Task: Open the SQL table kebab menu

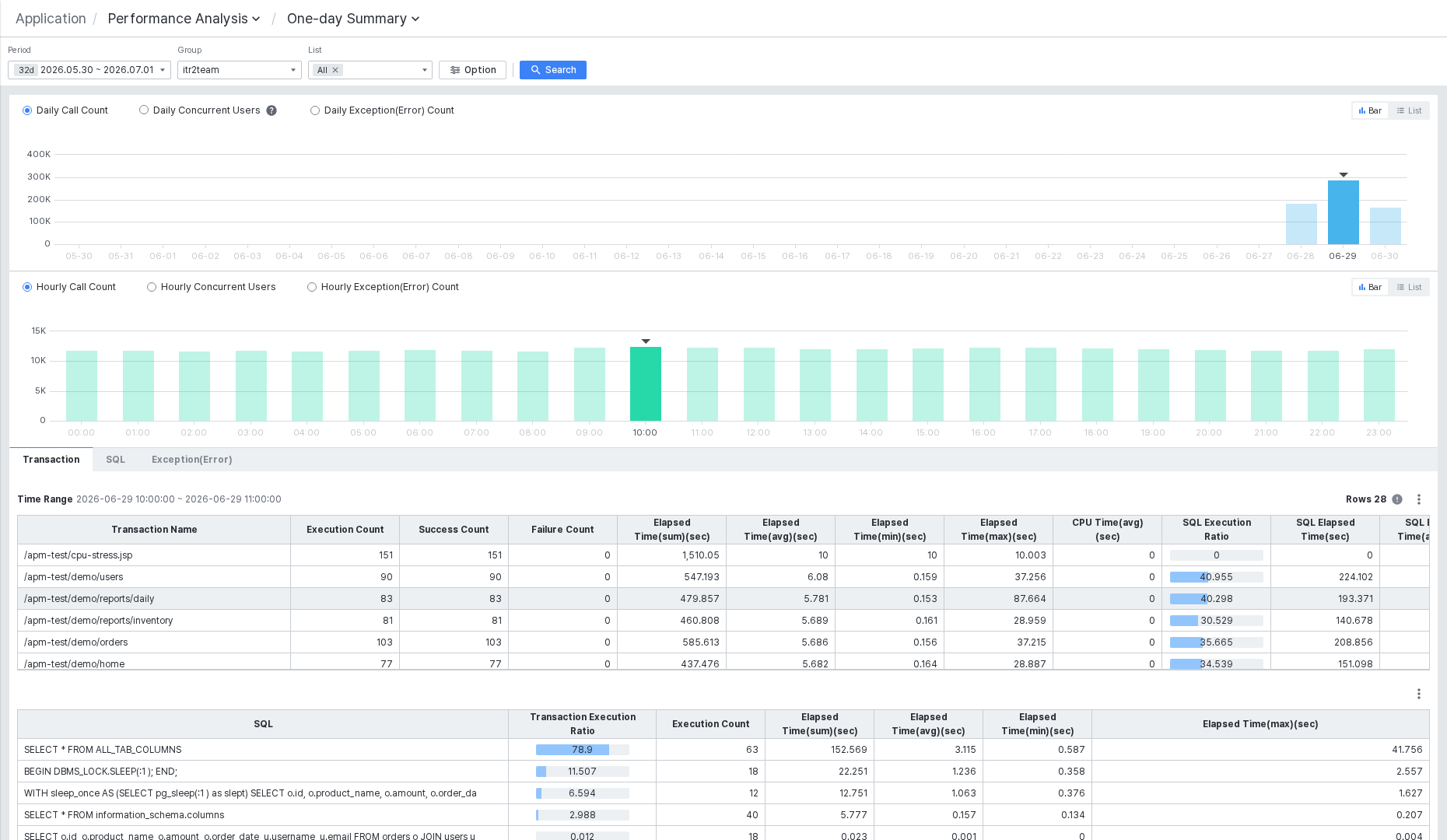Action: (1419, 694)
